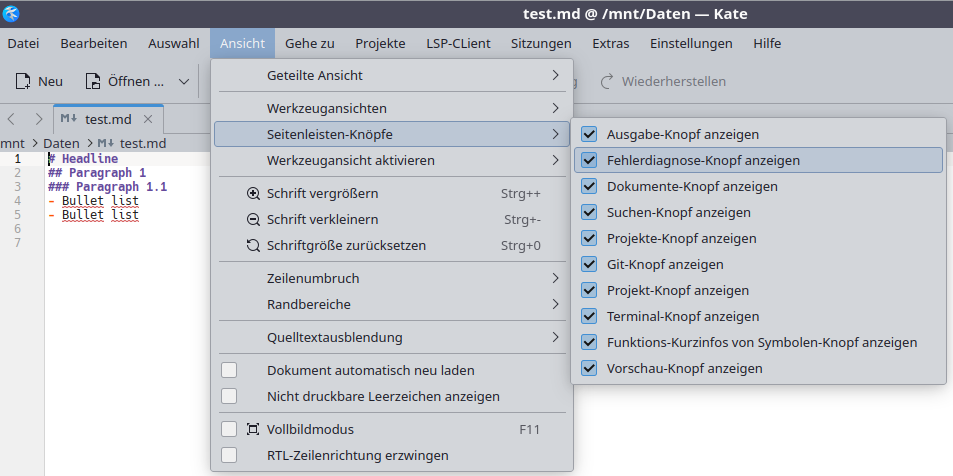
Task: Open the Projekte menu
Action: pyautogui.click(x=380, y=44)
